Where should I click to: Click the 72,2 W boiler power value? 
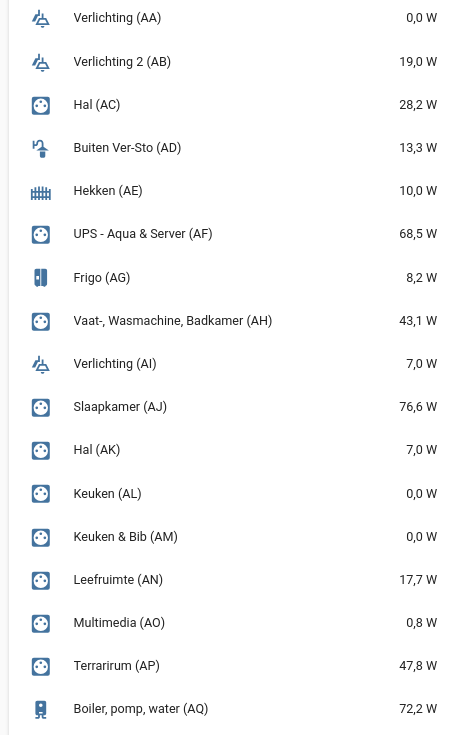coord(418,709)
